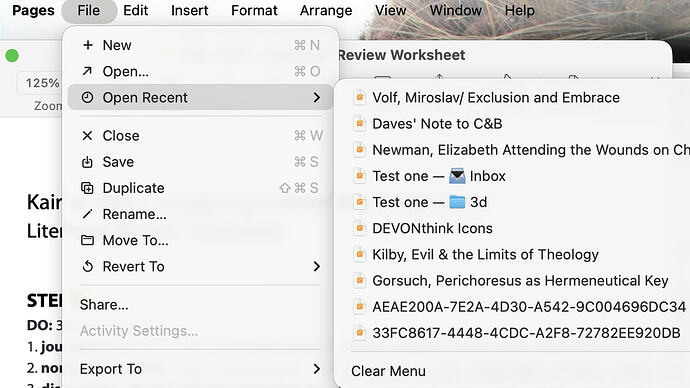Click the green window zoom button
The height and width of the screenshot is (388, 690).
coord(12,56)
